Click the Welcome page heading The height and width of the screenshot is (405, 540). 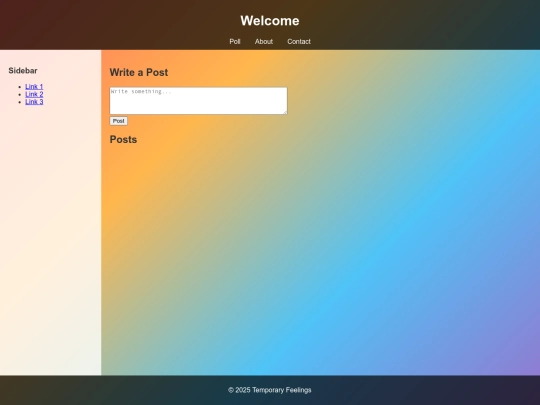pyautogui.click(x=270, y=21)
